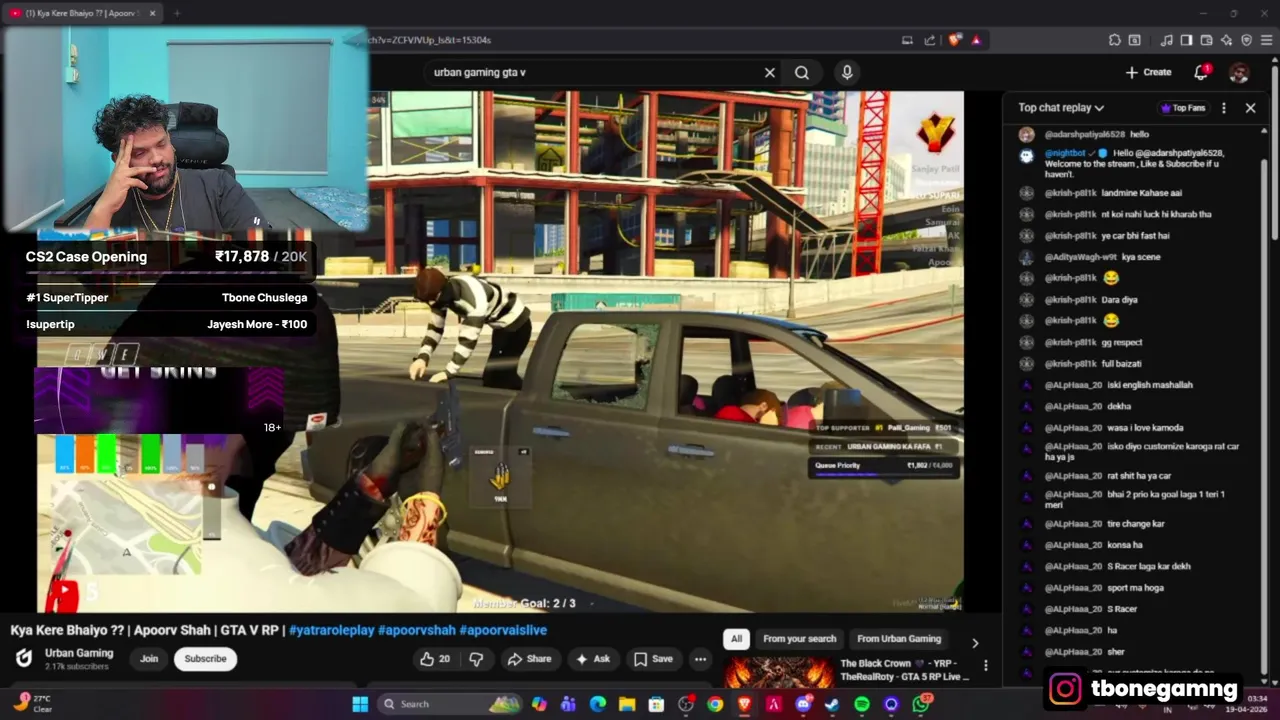This screenshot has width=1280, height=720.
Task: Show next filter chips with the arrow
Action: click(975, 643)
